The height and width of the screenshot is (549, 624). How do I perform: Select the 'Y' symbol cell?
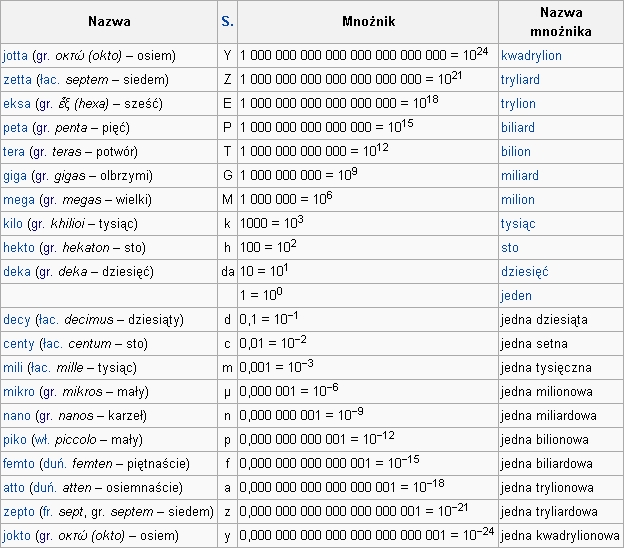click(x=227, y=56)
